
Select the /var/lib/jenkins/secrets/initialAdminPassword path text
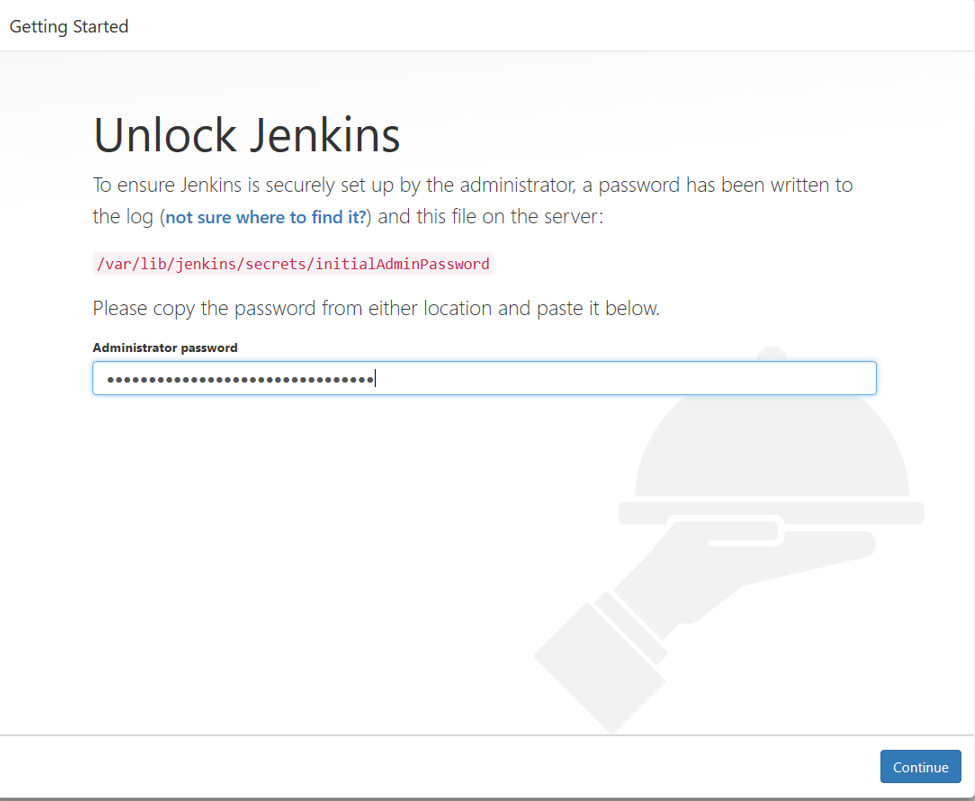coord(293,264)
